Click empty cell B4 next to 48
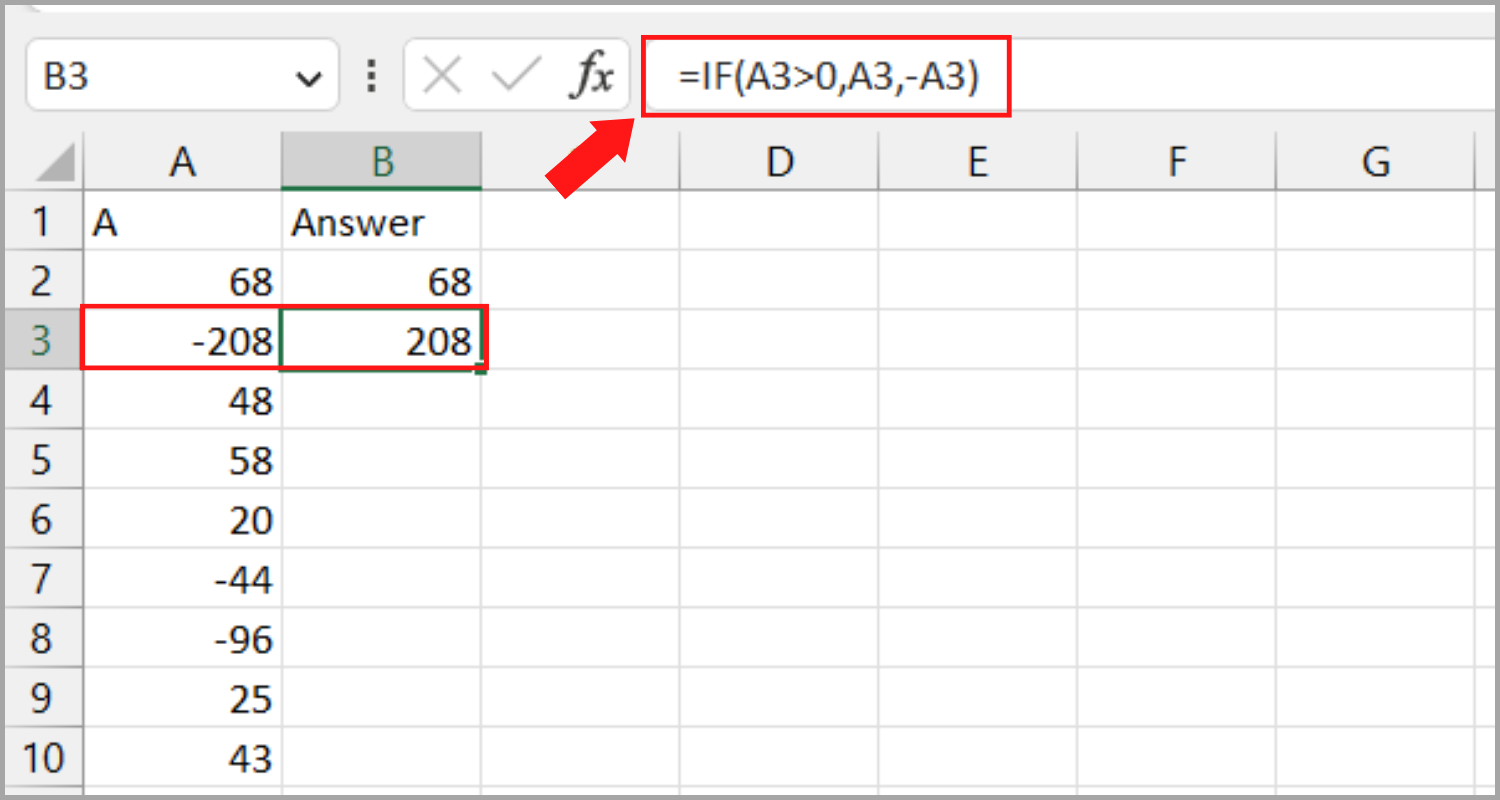The image size is (1500, 800). (382, 400)
